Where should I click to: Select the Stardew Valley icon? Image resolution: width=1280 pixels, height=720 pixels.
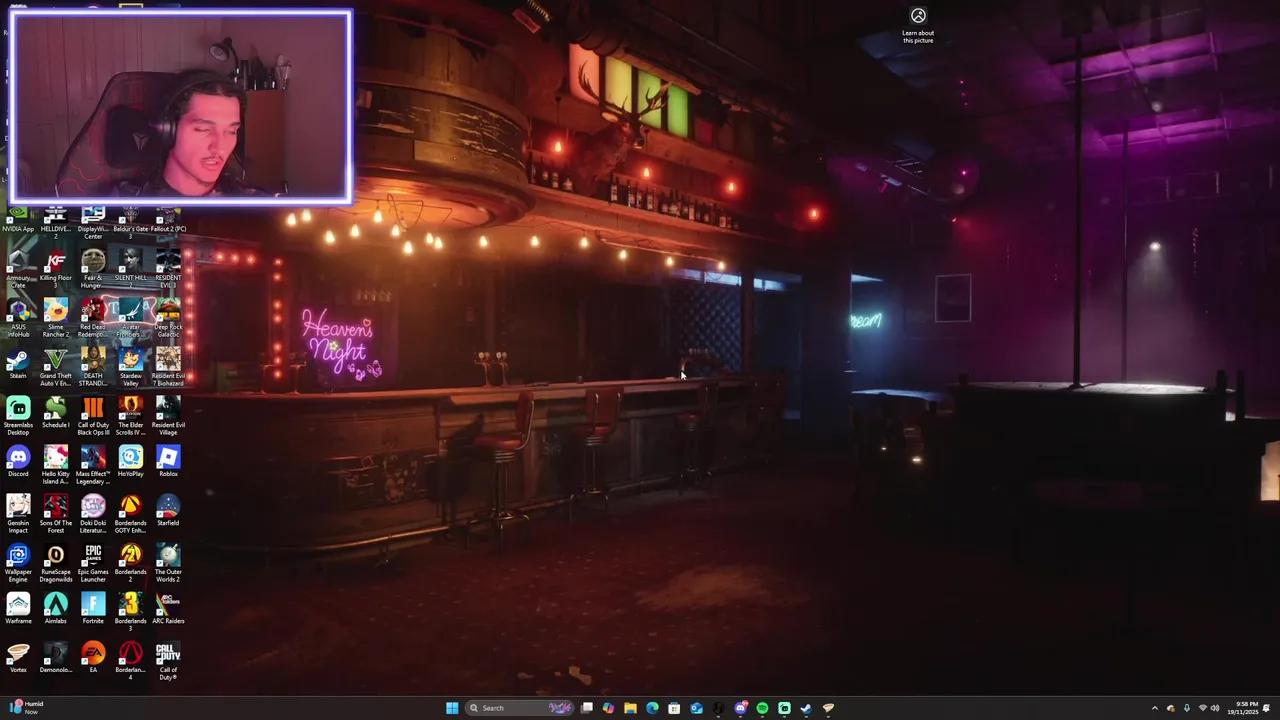130,368
